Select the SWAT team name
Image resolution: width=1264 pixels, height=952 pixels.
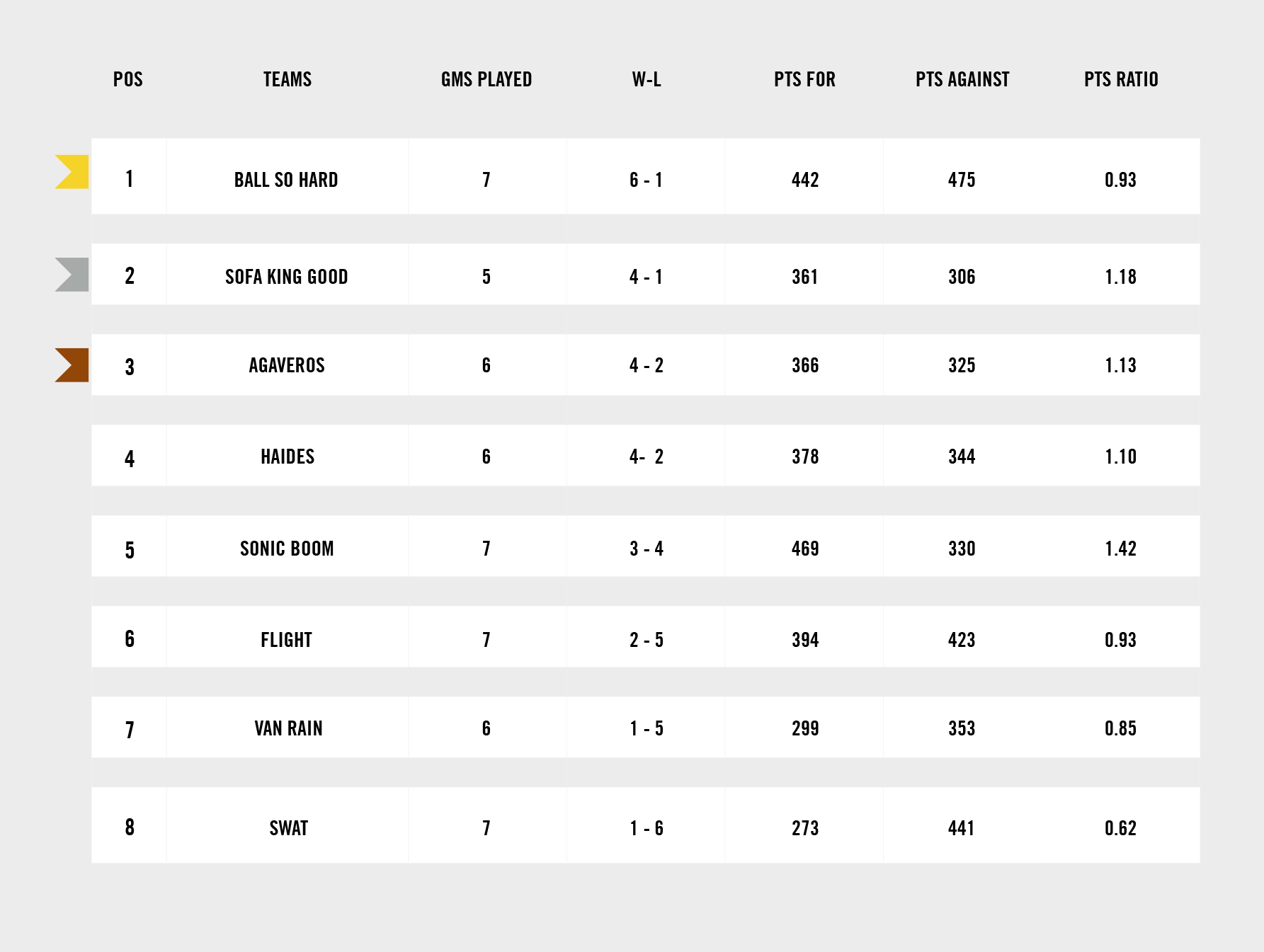pyautogui.click(x=288, y=828)
